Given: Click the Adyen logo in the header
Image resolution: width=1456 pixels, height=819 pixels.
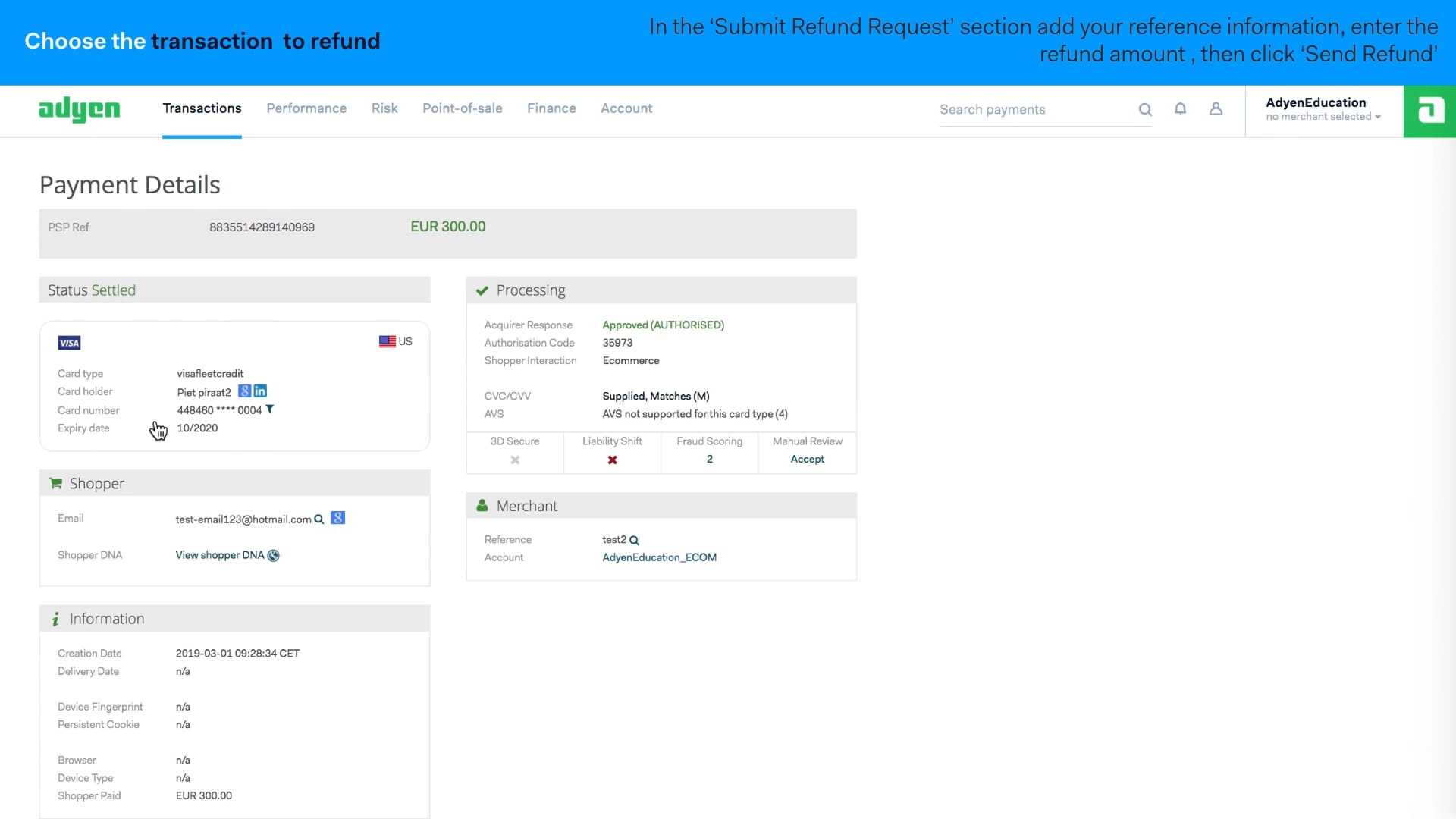Looking at the screenshot, I should 79,109.
